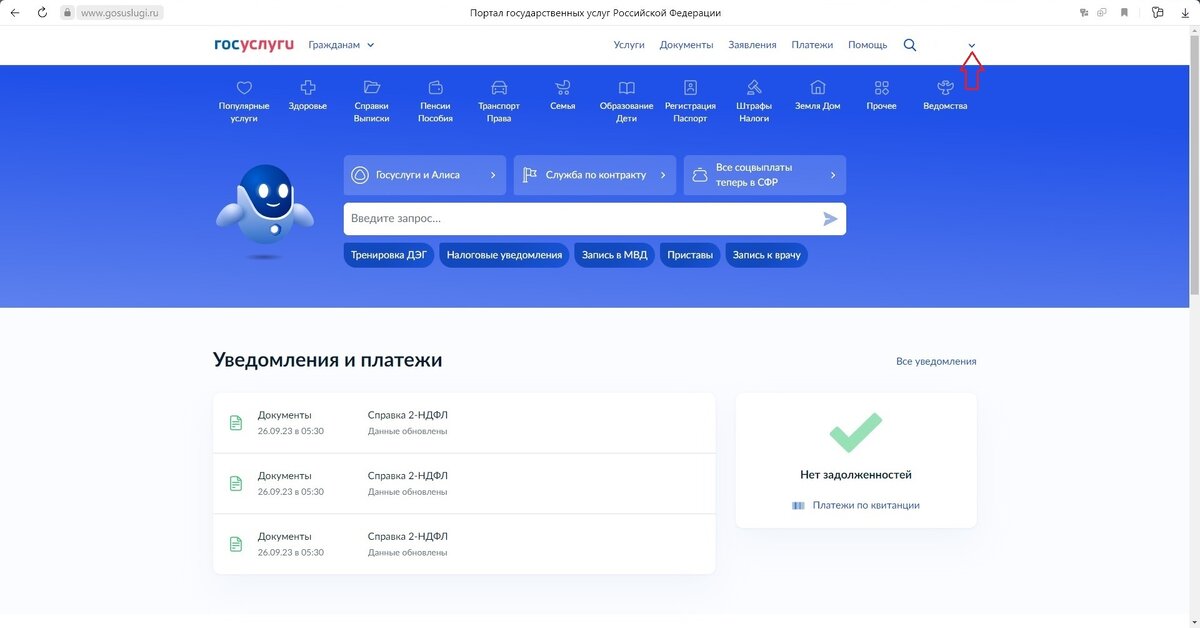Click the Запись в МВД button

[x=614, y=255]
